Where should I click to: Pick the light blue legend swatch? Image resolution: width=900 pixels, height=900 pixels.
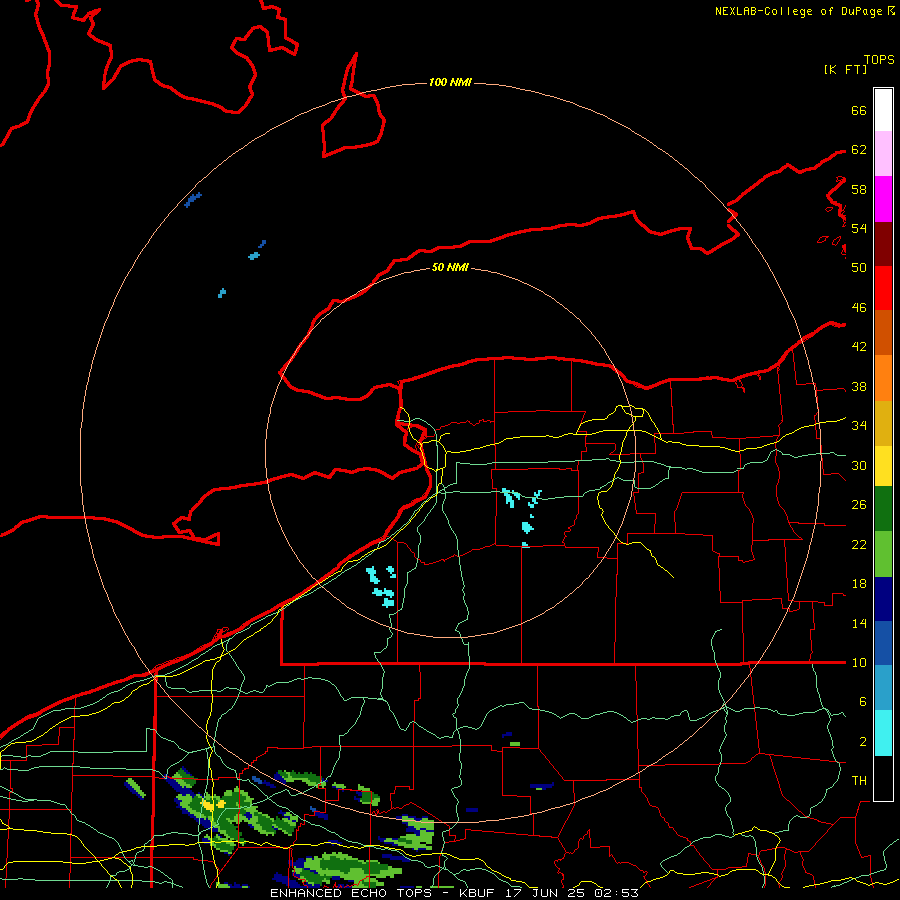[x=883, y=688]
